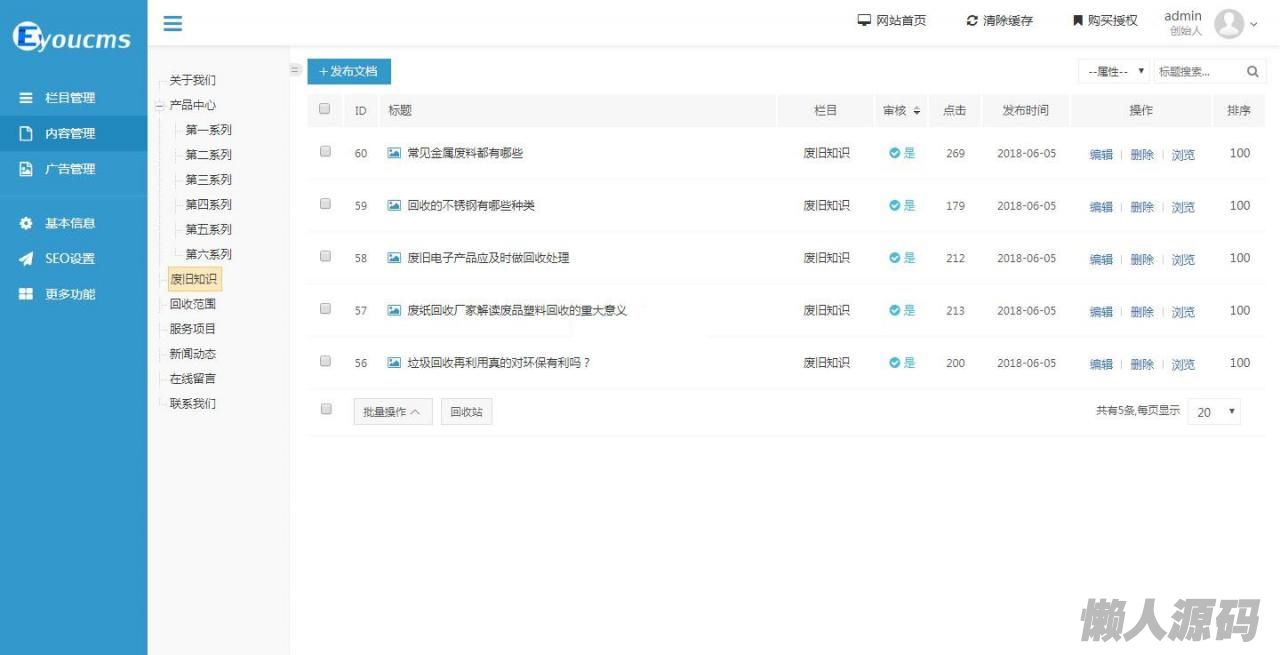
Task: Click the admin user avatar
Action: click(1229, 24)
